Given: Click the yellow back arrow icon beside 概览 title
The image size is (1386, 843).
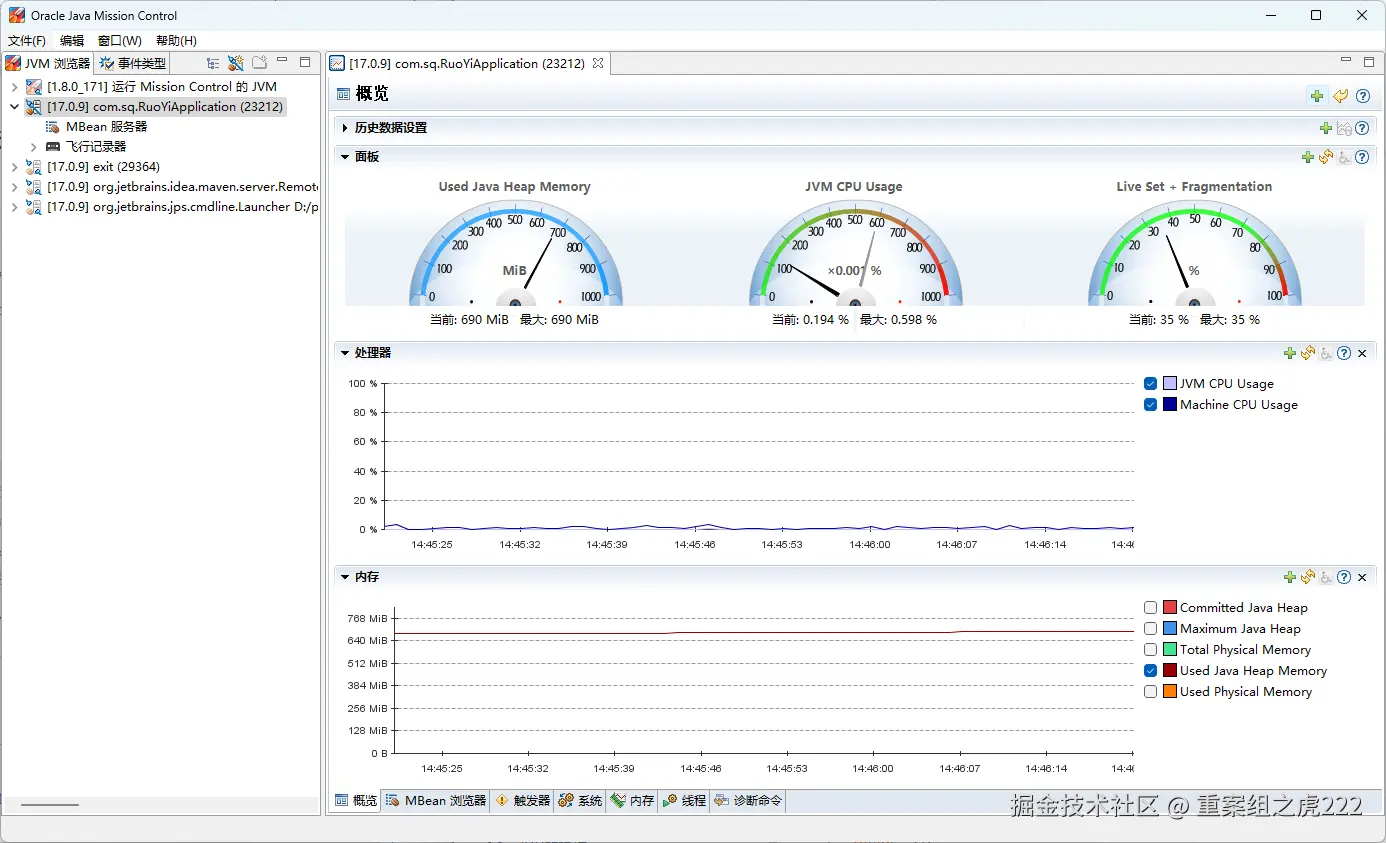Looking at the screenshot, I should pyautogui.click(x=1340, y=96).
